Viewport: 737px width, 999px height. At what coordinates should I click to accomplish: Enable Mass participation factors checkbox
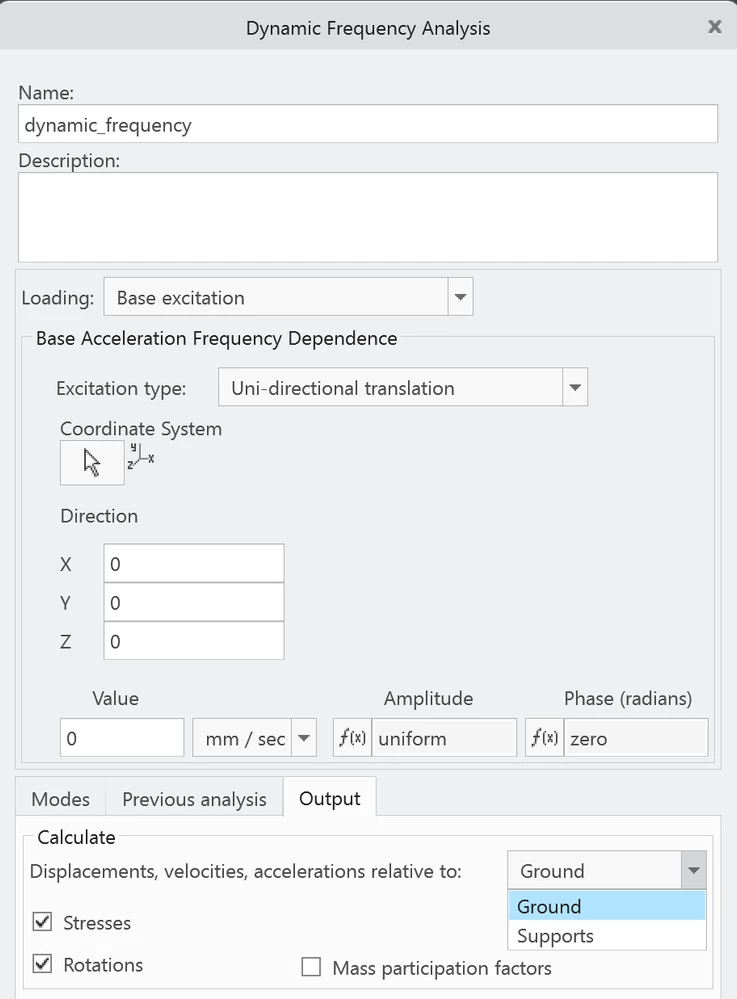[312, 967]
